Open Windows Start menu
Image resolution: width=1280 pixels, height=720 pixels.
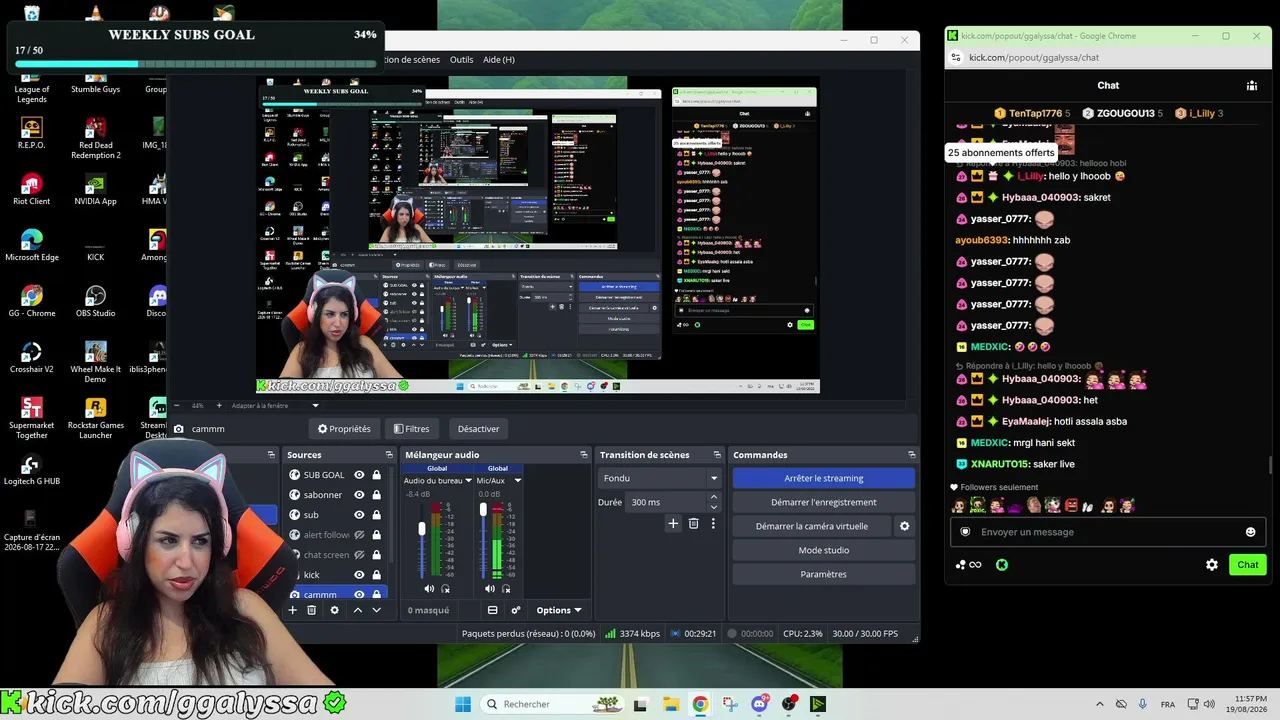[x=463, y=704]
